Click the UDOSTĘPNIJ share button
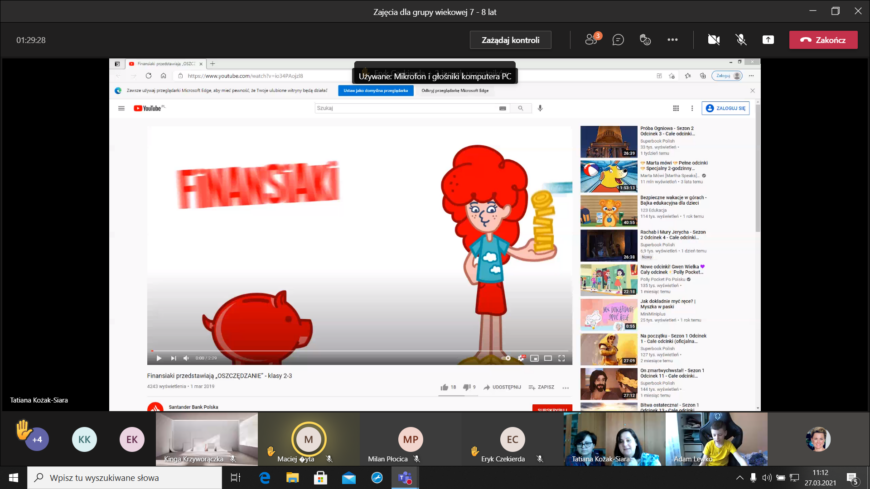Viewport: 870px width, 489px height. pyautogui.click(x=502, y=387)
